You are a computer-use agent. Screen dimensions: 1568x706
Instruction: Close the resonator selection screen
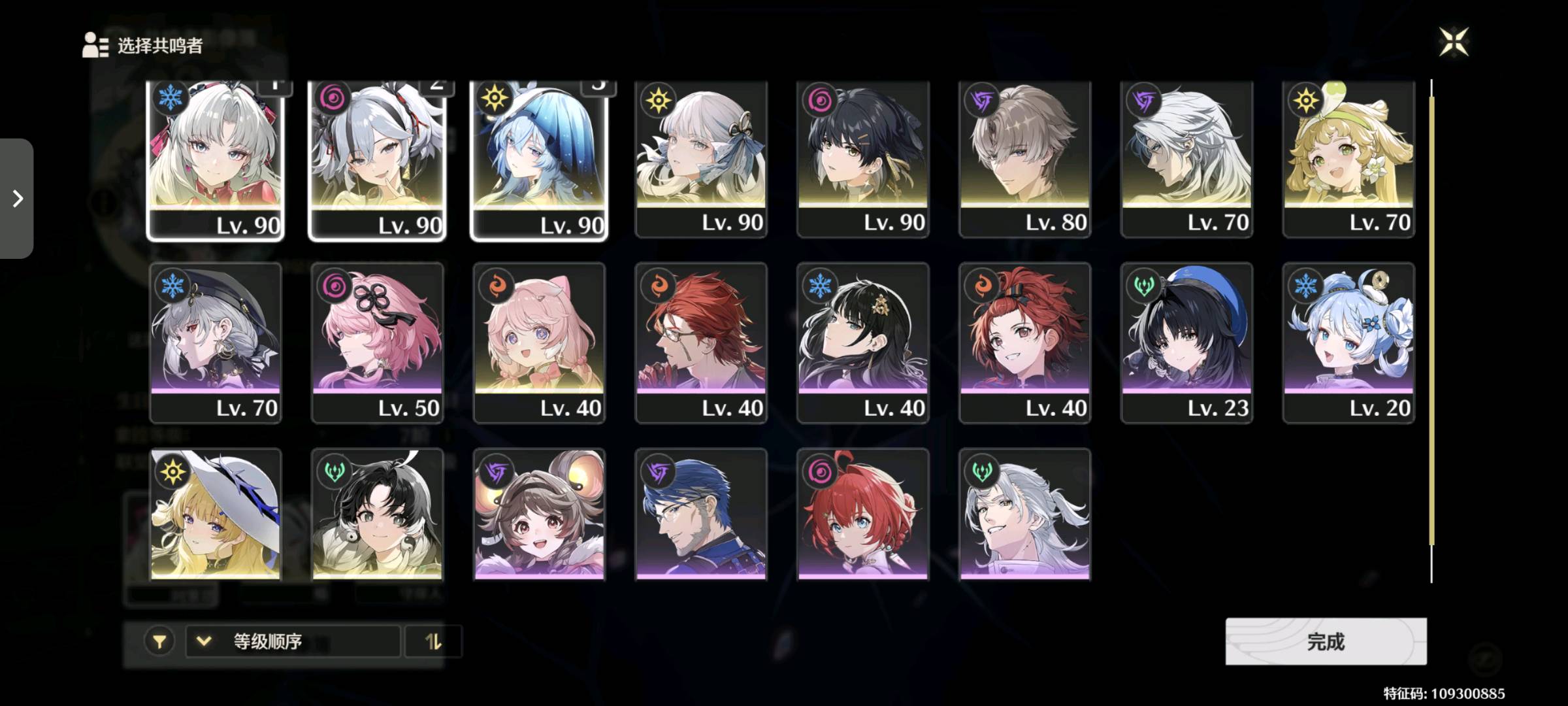[1454, 42]
